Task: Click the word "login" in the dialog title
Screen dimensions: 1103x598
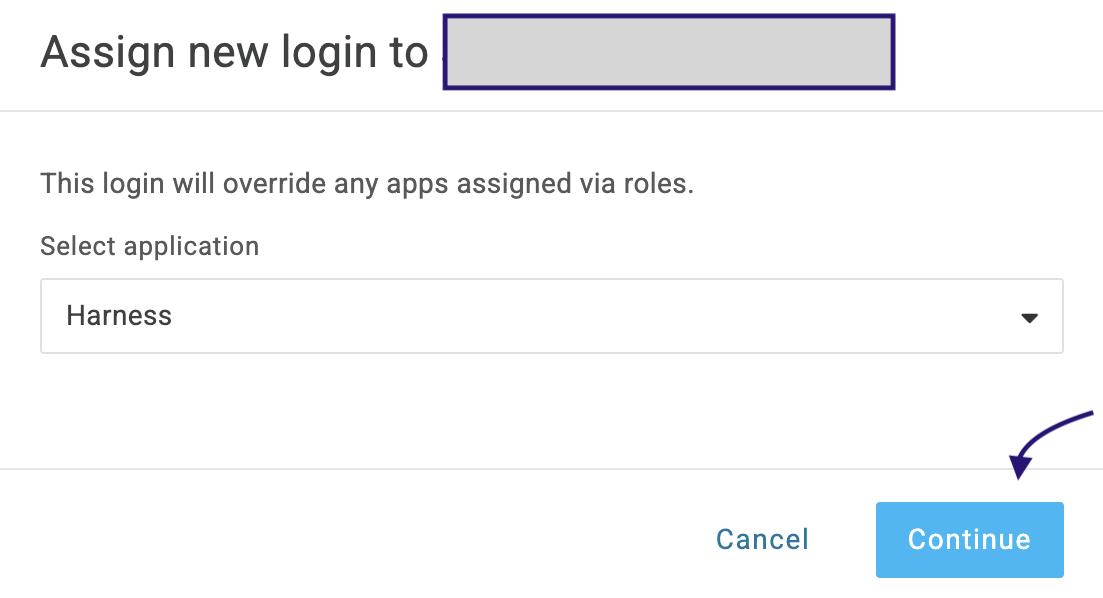Action: pyautogui.click(x=321, y=53)
